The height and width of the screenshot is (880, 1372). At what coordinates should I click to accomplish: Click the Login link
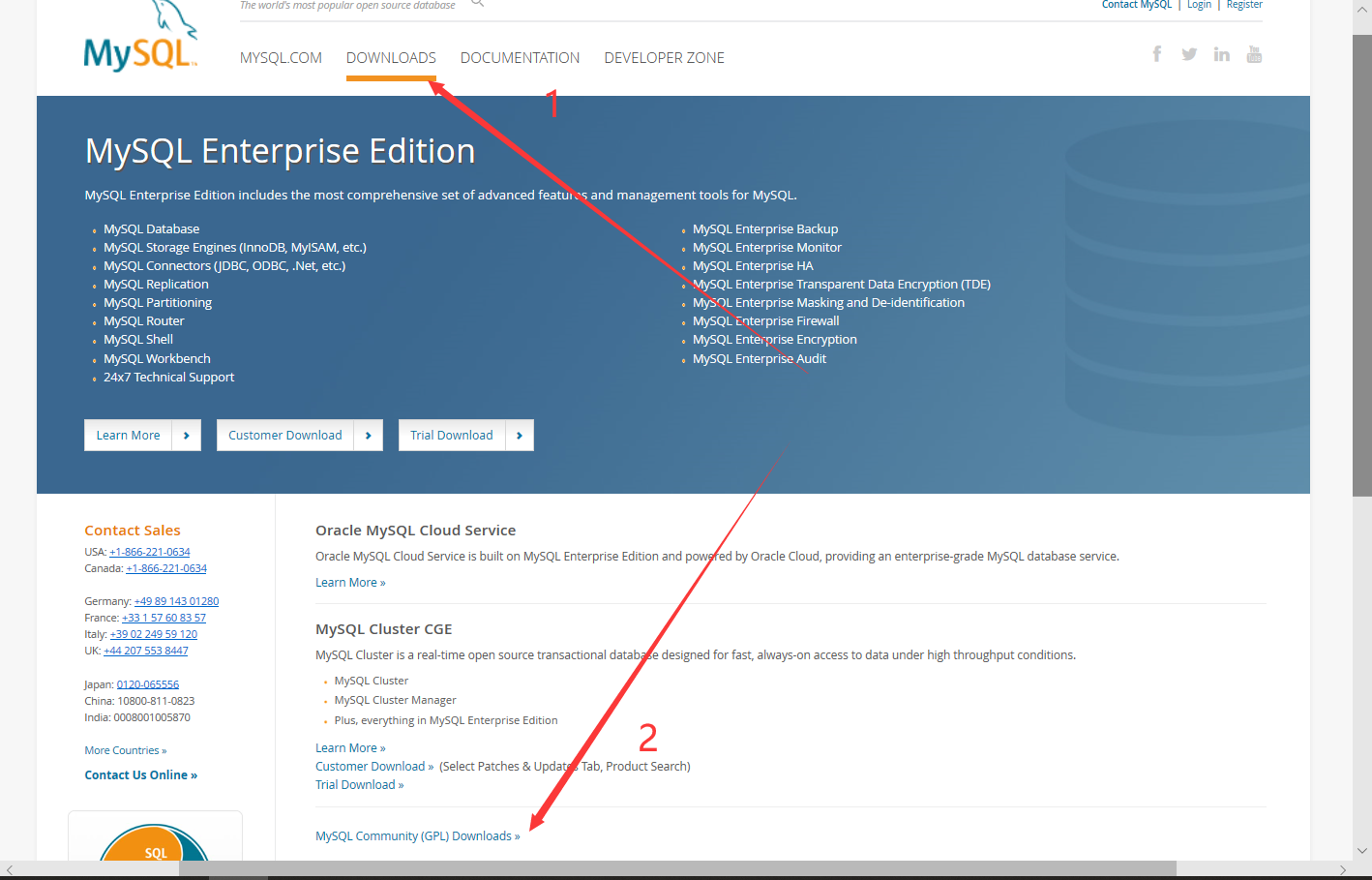tap(1199, 5)
